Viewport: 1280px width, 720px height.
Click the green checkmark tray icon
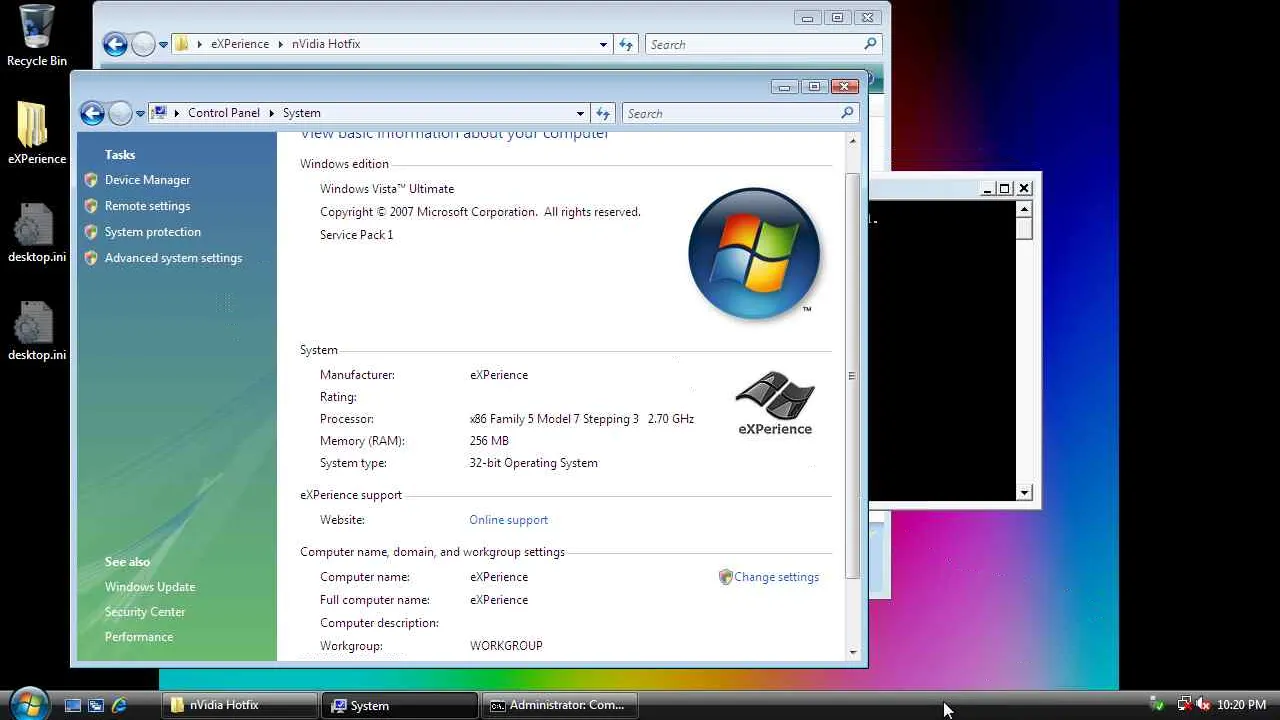point(1157,705)
